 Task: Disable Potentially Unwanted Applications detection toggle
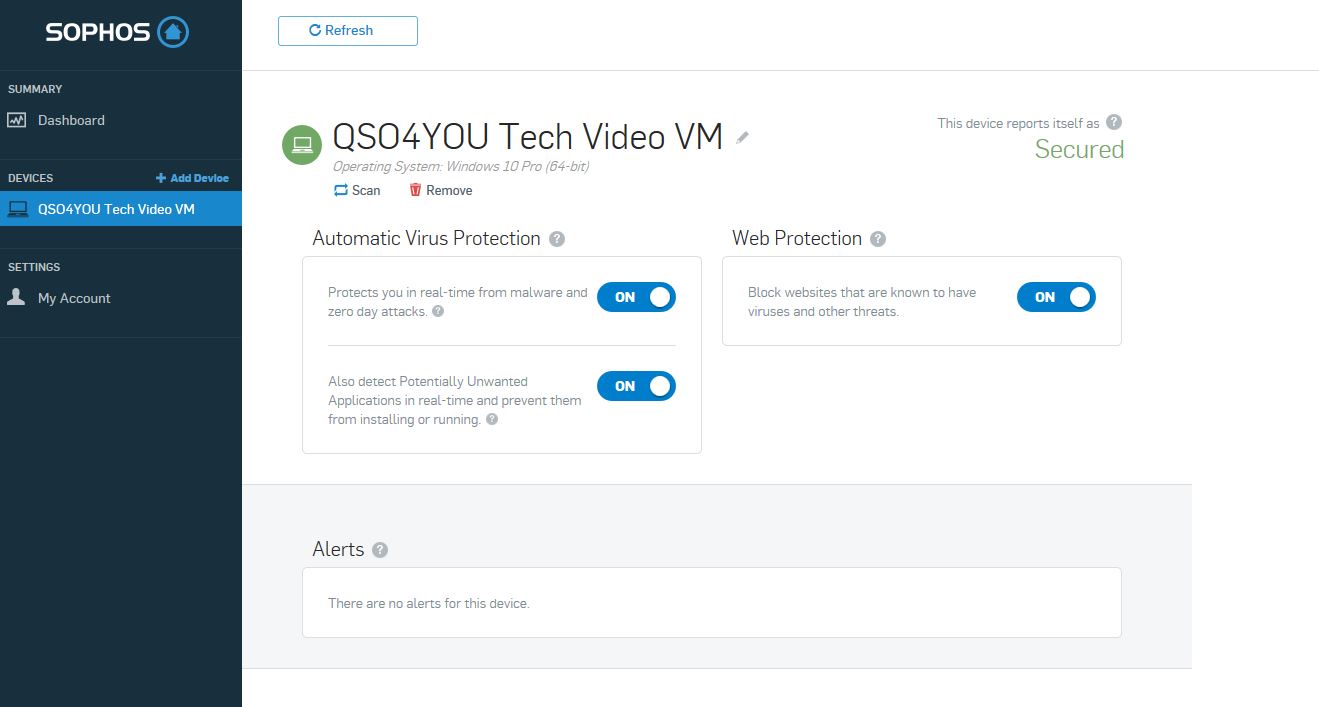coord(636,386)
